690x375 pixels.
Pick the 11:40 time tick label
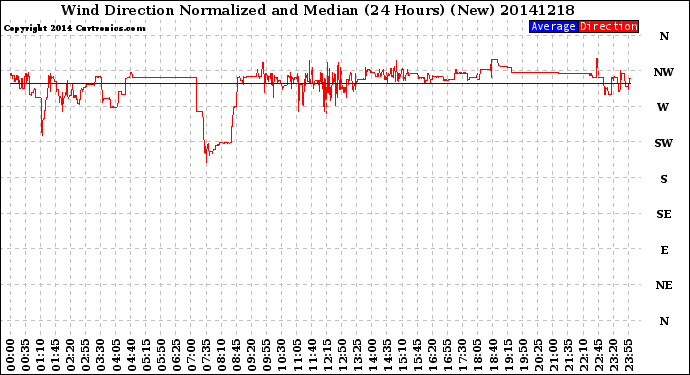coord(312,355)
